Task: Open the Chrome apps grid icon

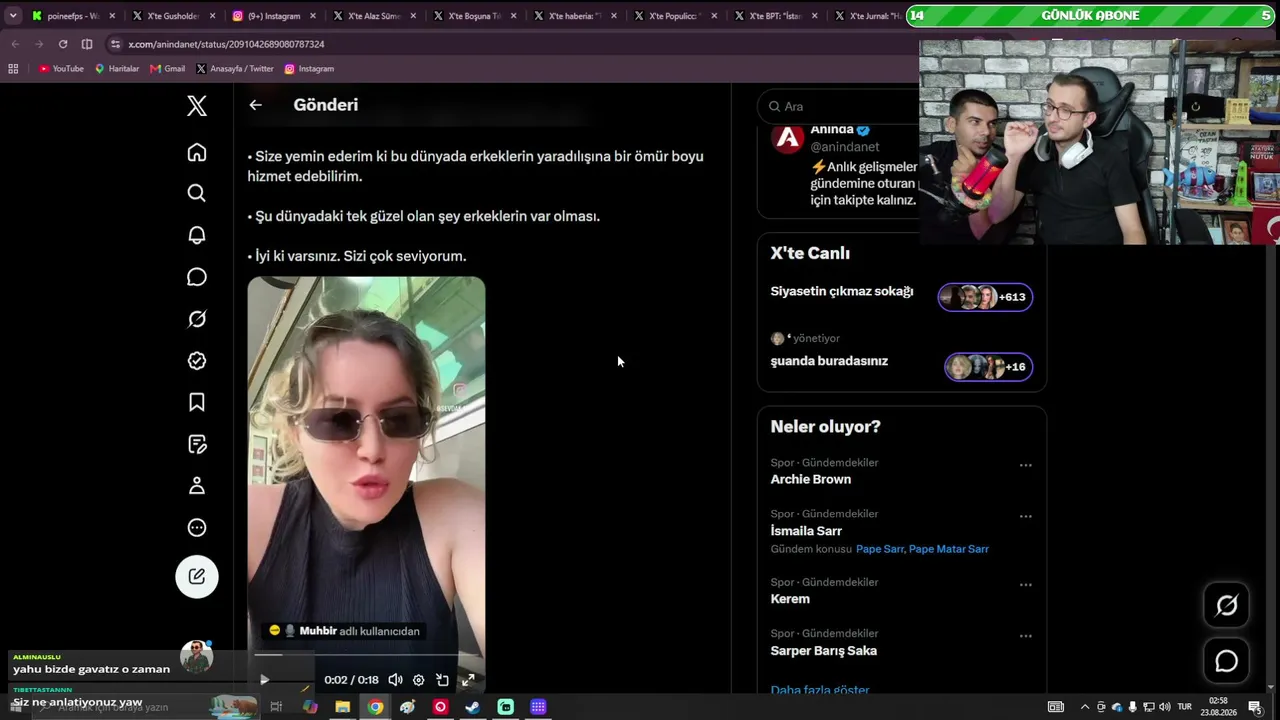Action: [13, 69]
